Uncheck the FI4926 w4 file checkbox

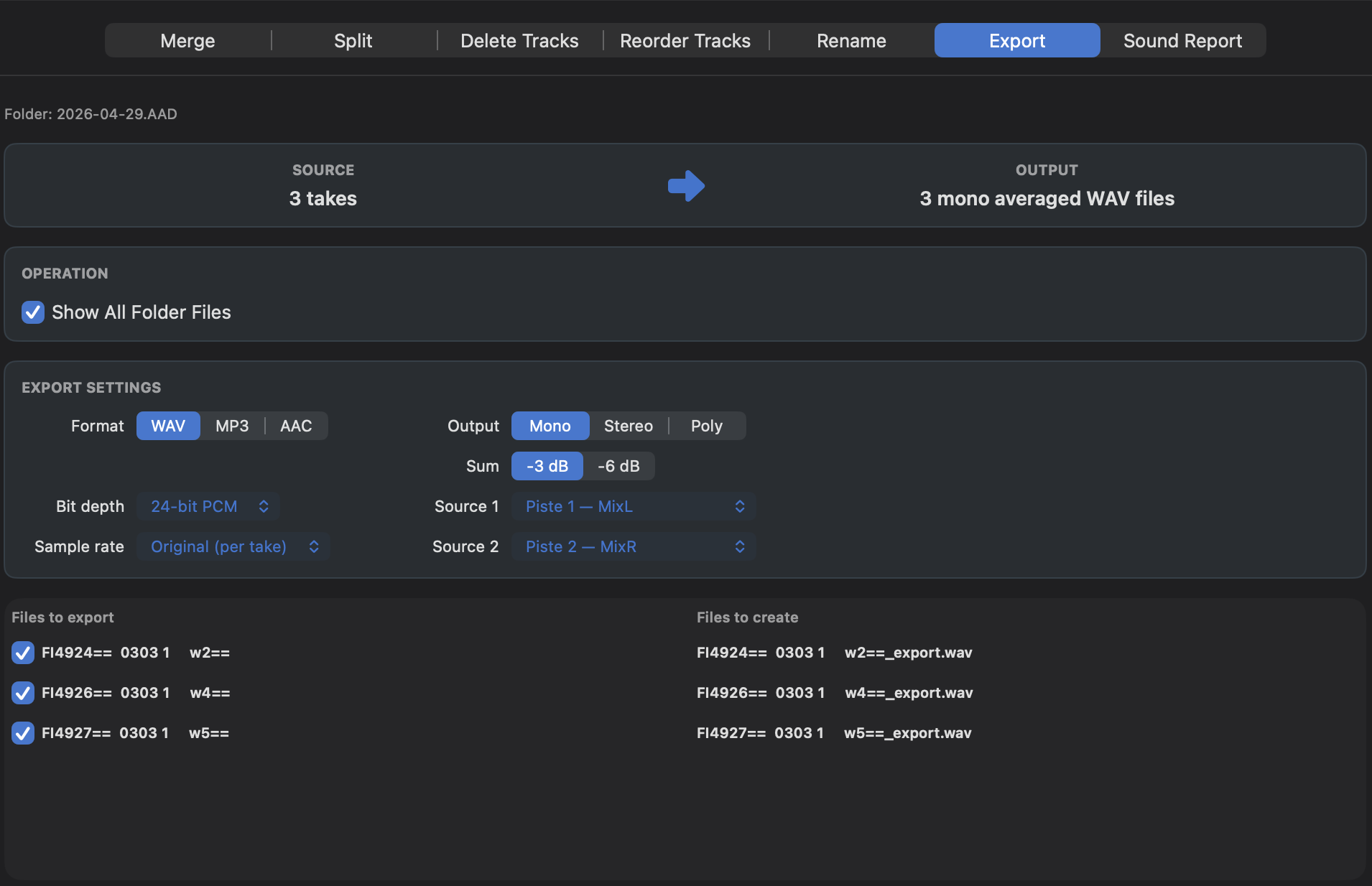[23, 693]
